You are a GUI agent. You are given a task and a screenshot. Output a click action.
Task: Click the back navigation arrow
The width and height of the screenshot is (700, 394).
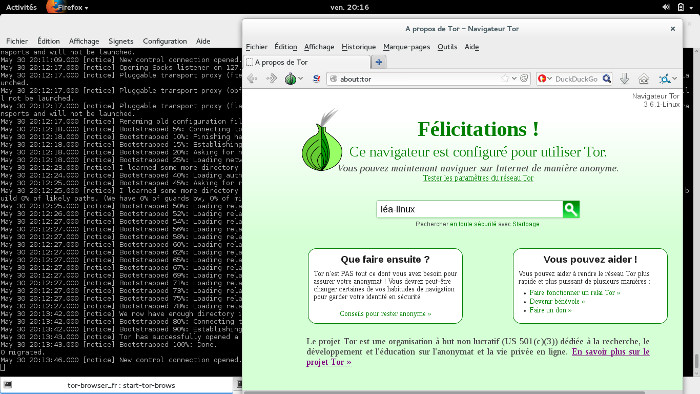(x=252, y=79)
